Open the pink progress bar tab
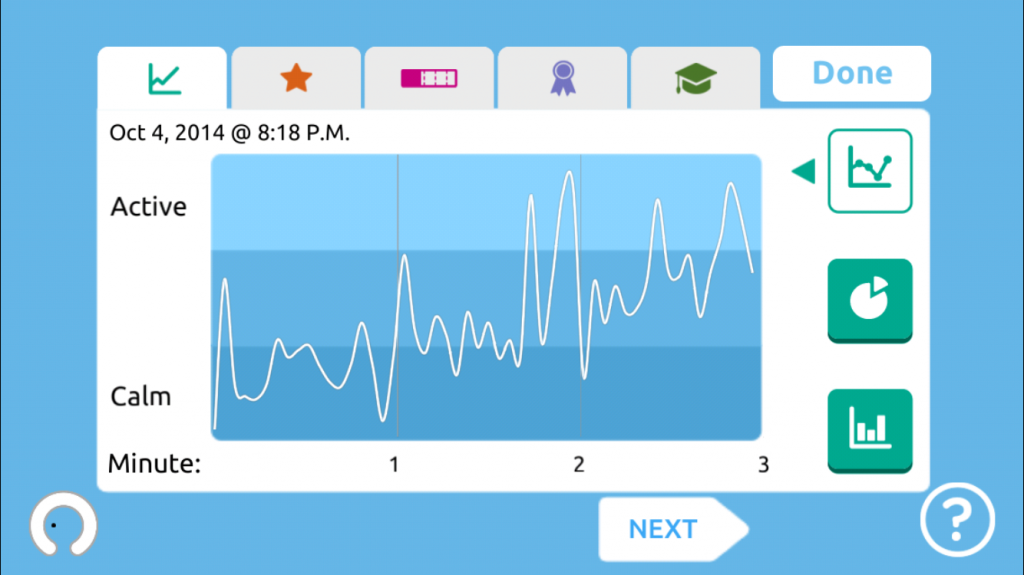Image resolution: width=1024 pixels, height=575 pixels. [429, 78]
